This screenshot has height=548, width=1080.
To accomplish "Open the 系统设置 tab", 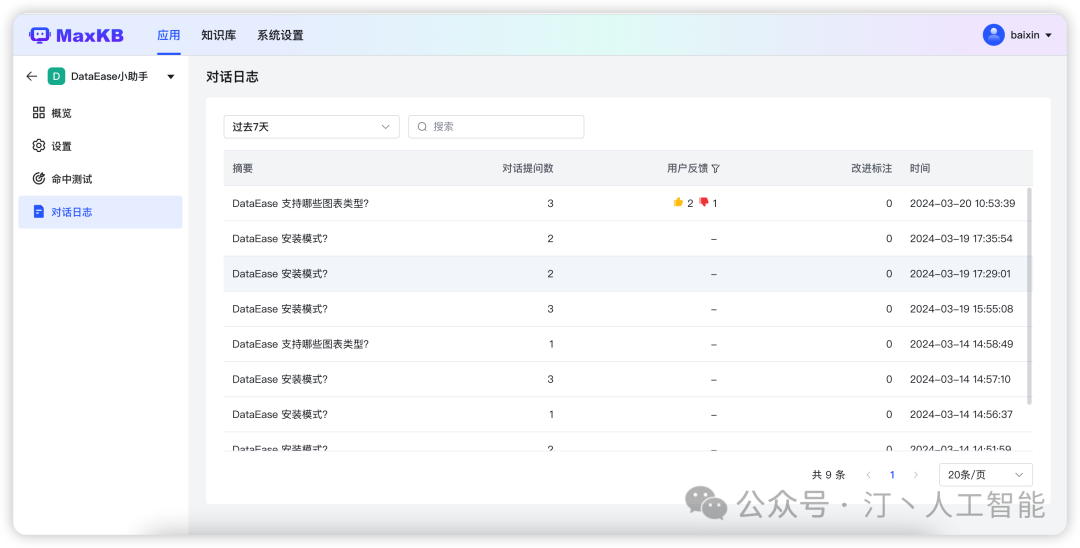I will pyautogui.click(x=280, y=35).
